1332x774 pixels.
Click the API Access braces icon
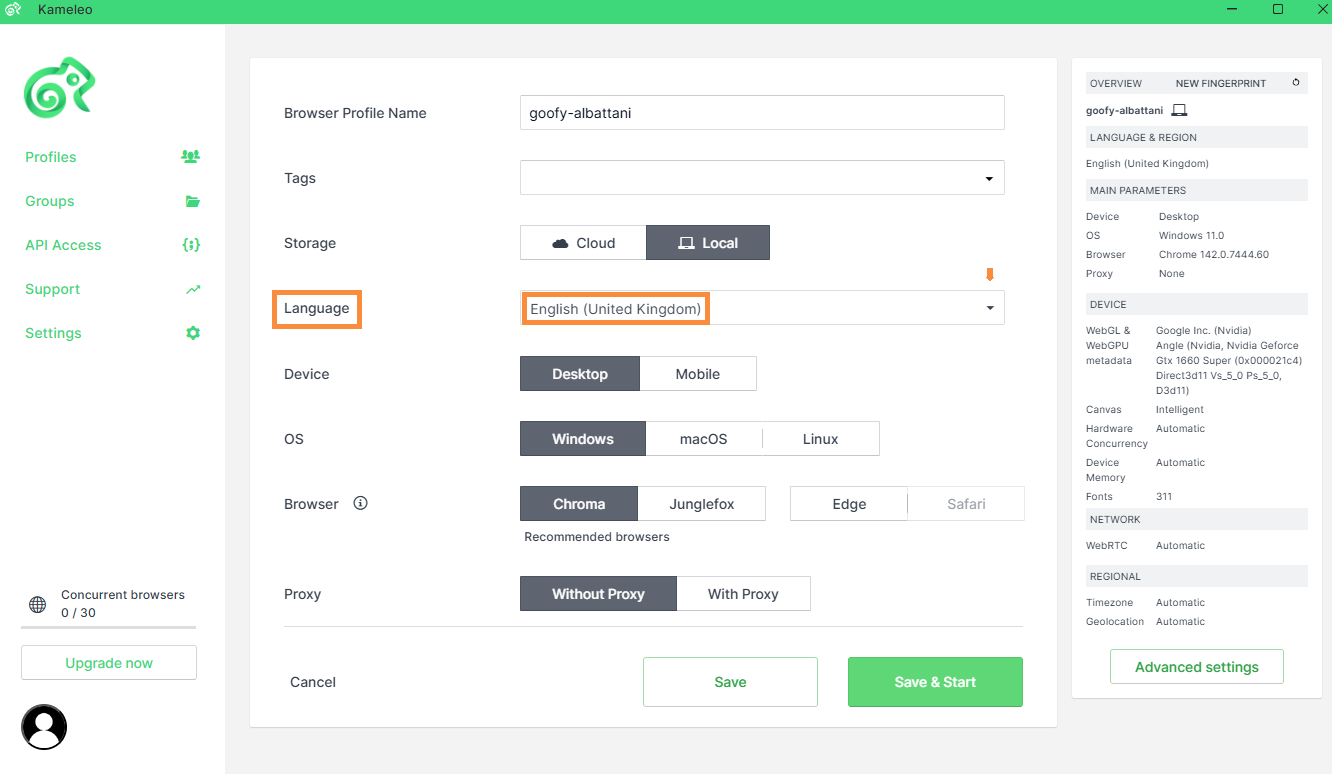pos(191,245)
